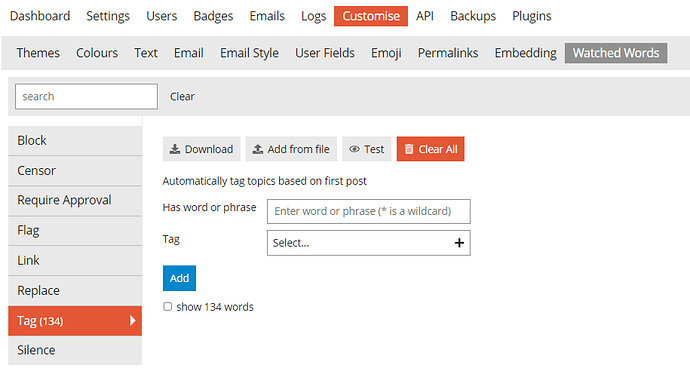Select the Customise tab
The image size is (690, 371).
pos(371,16)
